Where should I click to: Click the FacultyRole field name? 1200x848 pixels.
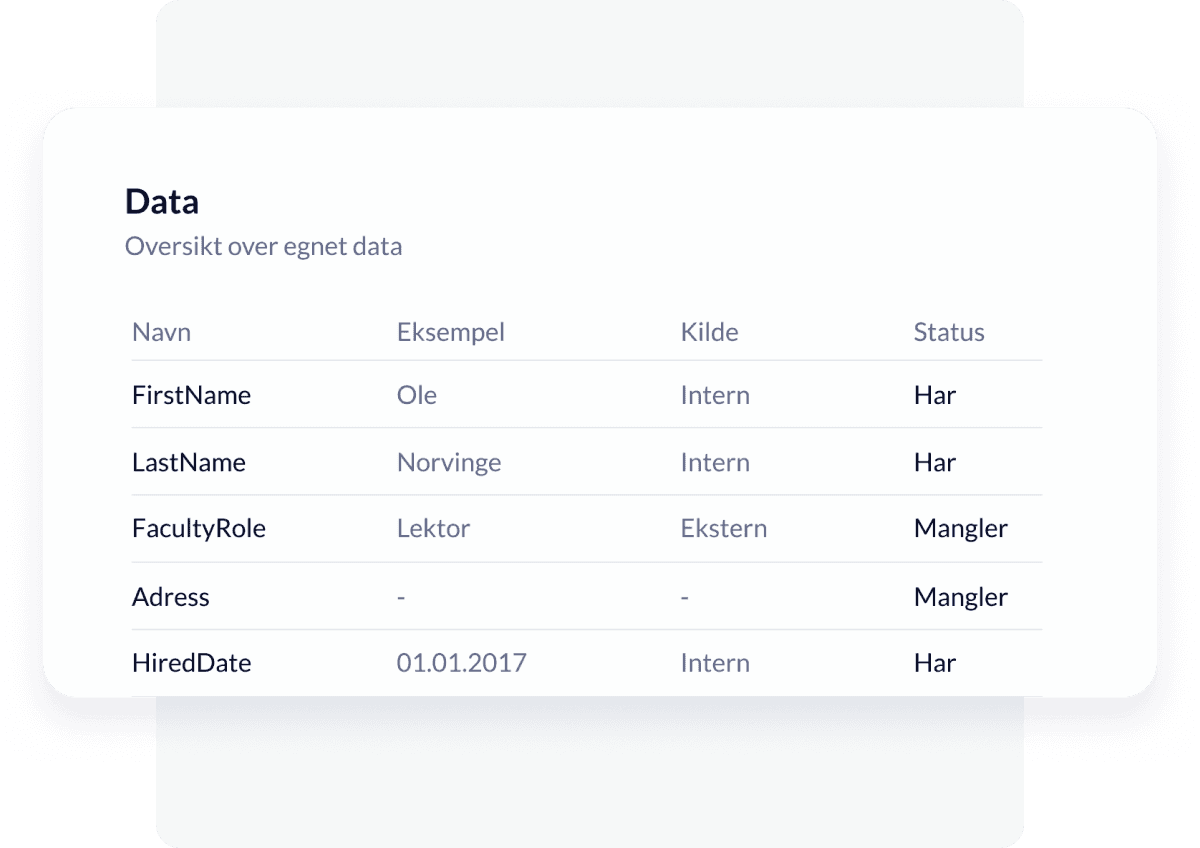198,529
